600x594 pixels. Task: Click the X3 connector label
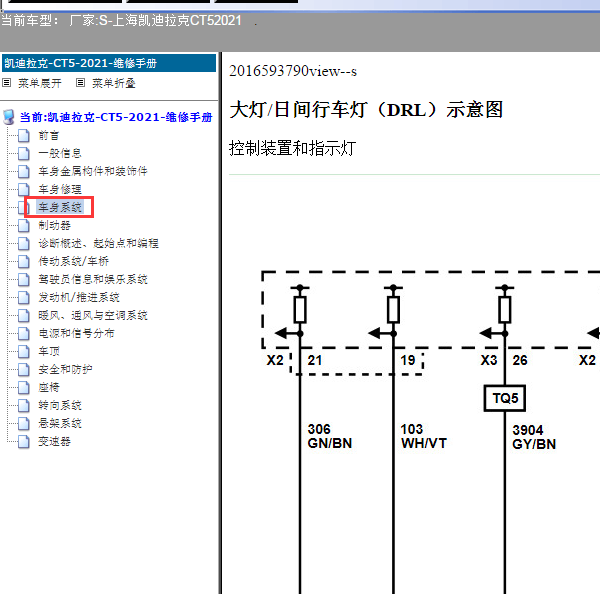click(489, 360)
